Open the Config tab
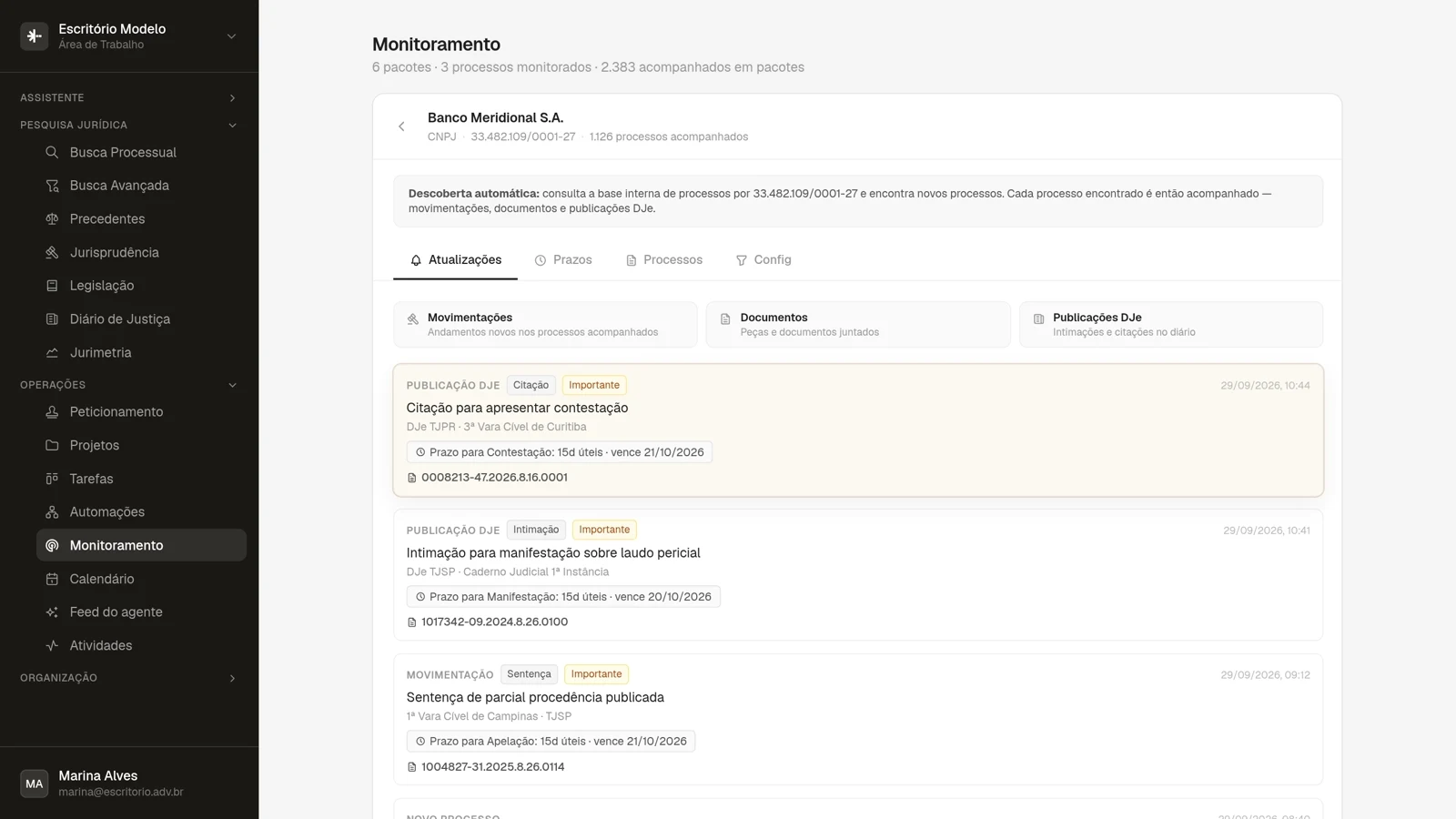Image resolution: width=1456 pixels, height=819 pixels. [763, 260]
